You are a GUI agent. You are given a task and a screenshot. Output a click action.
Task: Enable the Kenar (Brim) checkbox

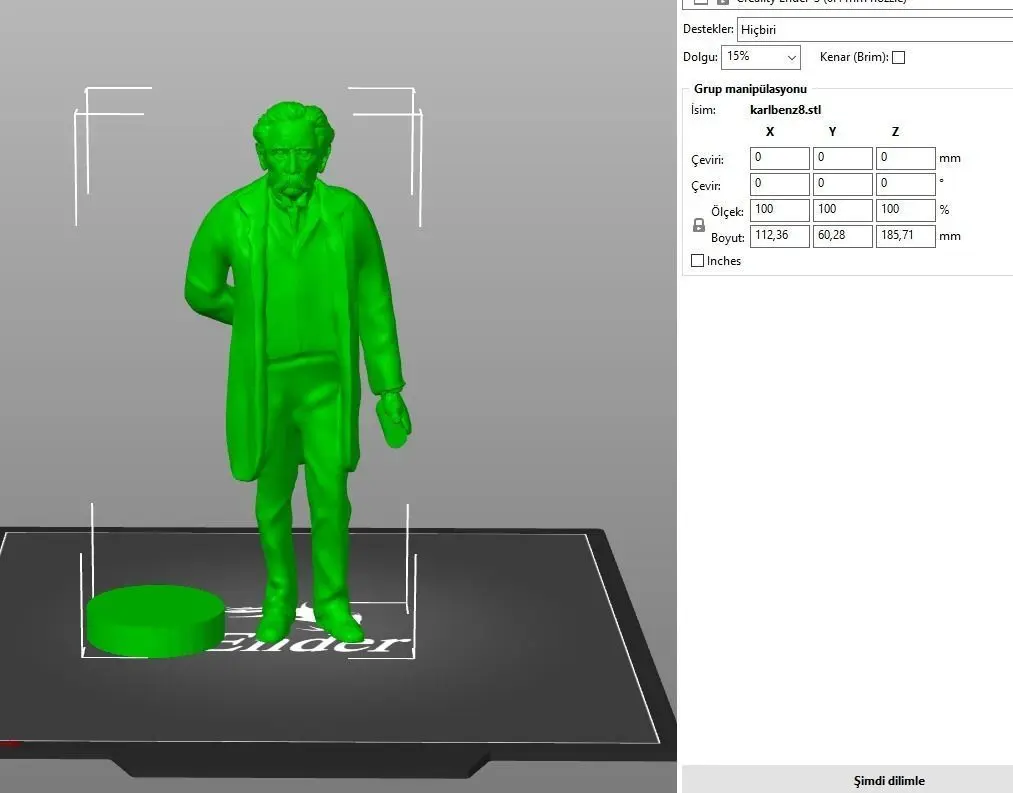[x=898, y=58]
